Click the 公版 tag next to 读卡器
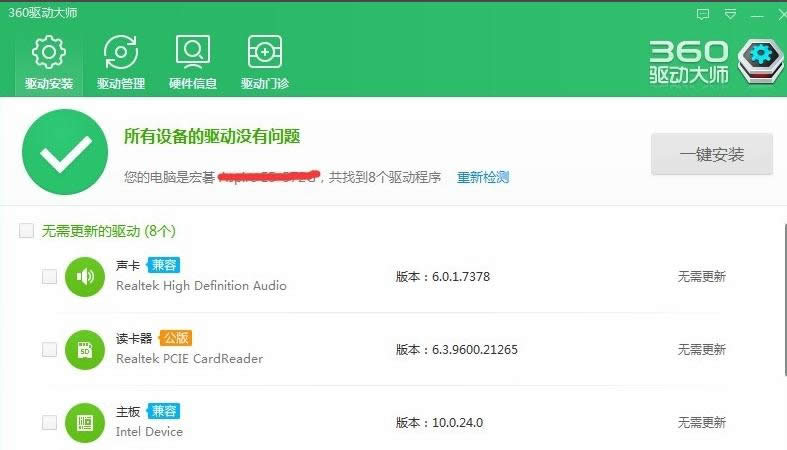This screenshot has width=787, height=450. pyautogui.click(x=175, y=338)
